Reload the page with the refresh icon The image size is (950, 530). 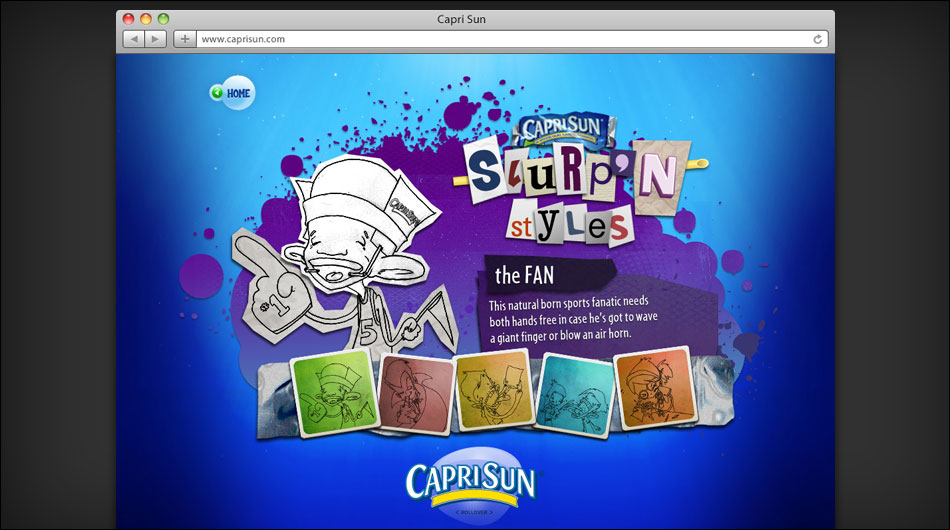pos(817,39)
